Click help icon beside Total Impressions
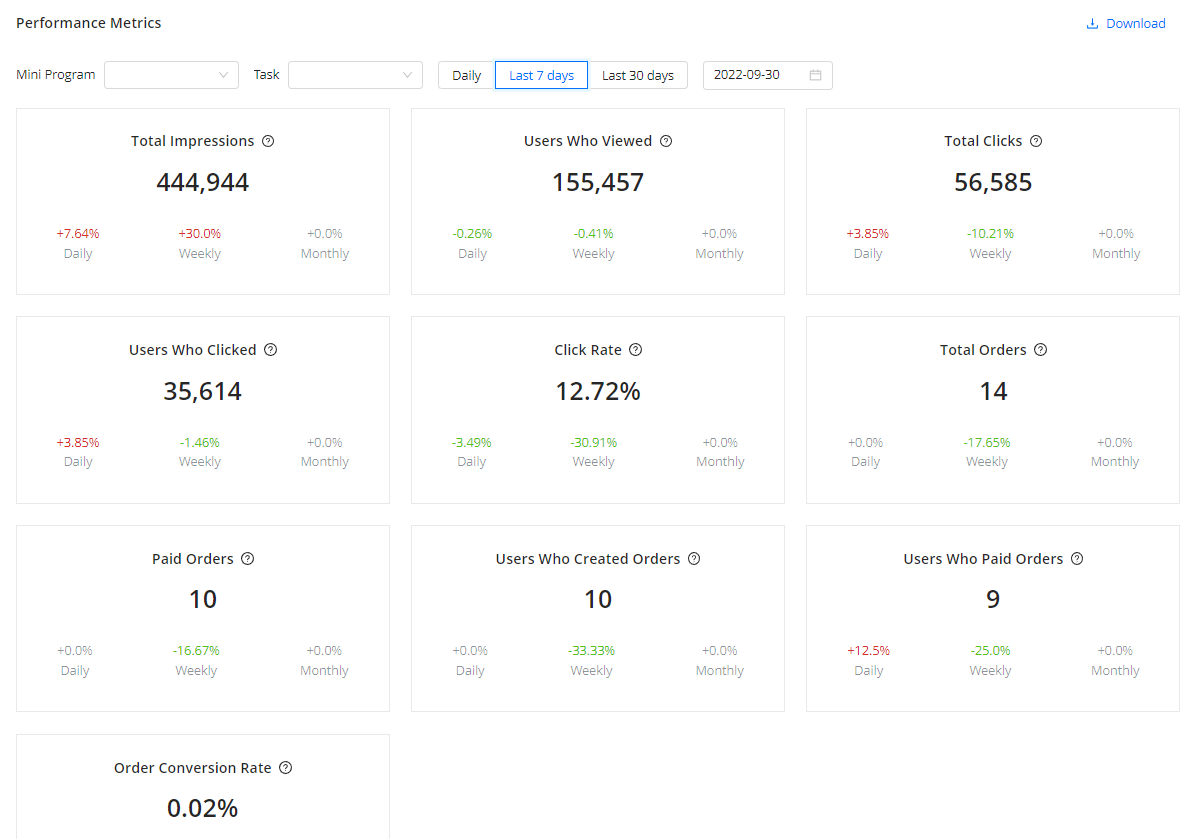This screenshot has width=1201, height=839. (x=268, y=141)
